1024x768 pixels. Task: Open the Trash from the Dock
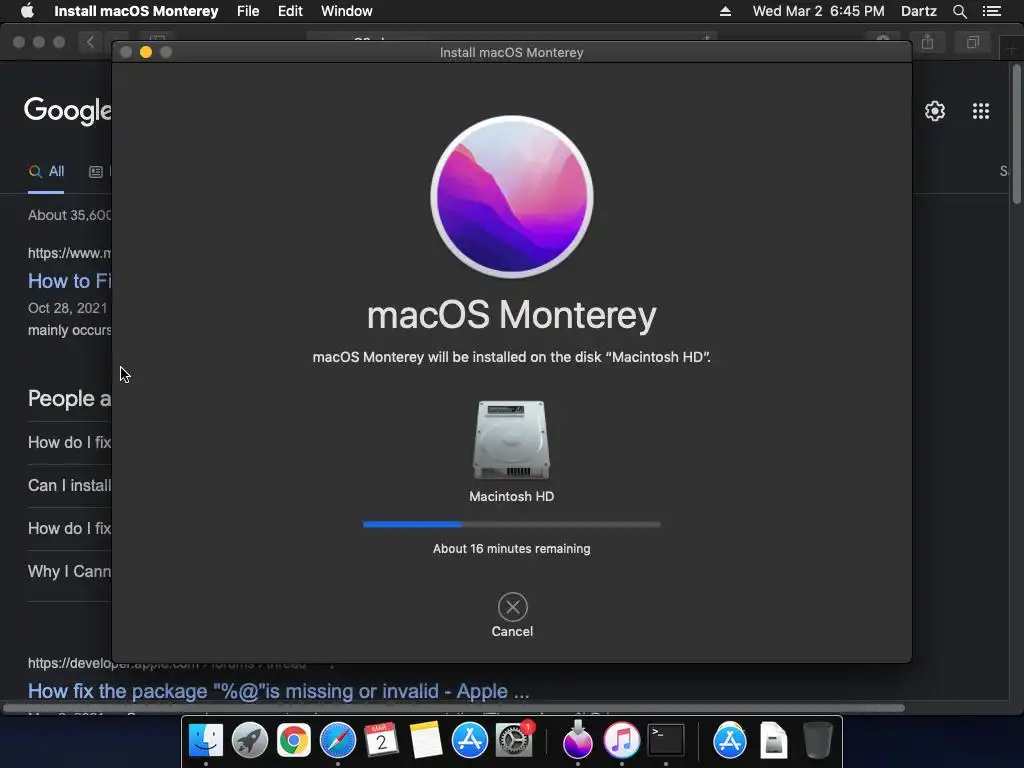tap(818, 740)
